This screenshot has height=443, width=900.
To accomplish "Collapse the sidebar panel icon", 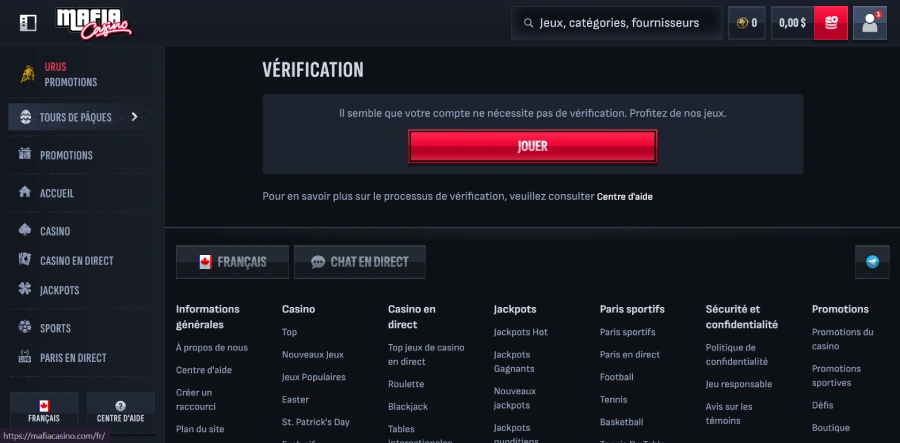I will click(x=28, y=23).
